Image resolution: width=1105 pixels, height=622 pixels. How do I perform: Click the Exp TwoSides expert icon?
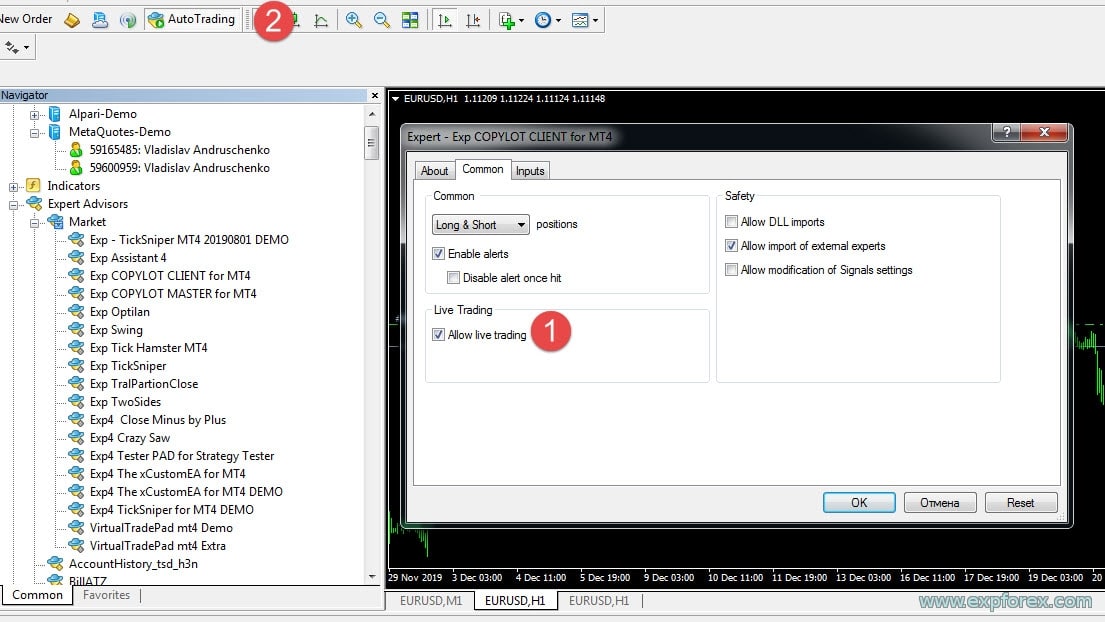click(76, 402)
